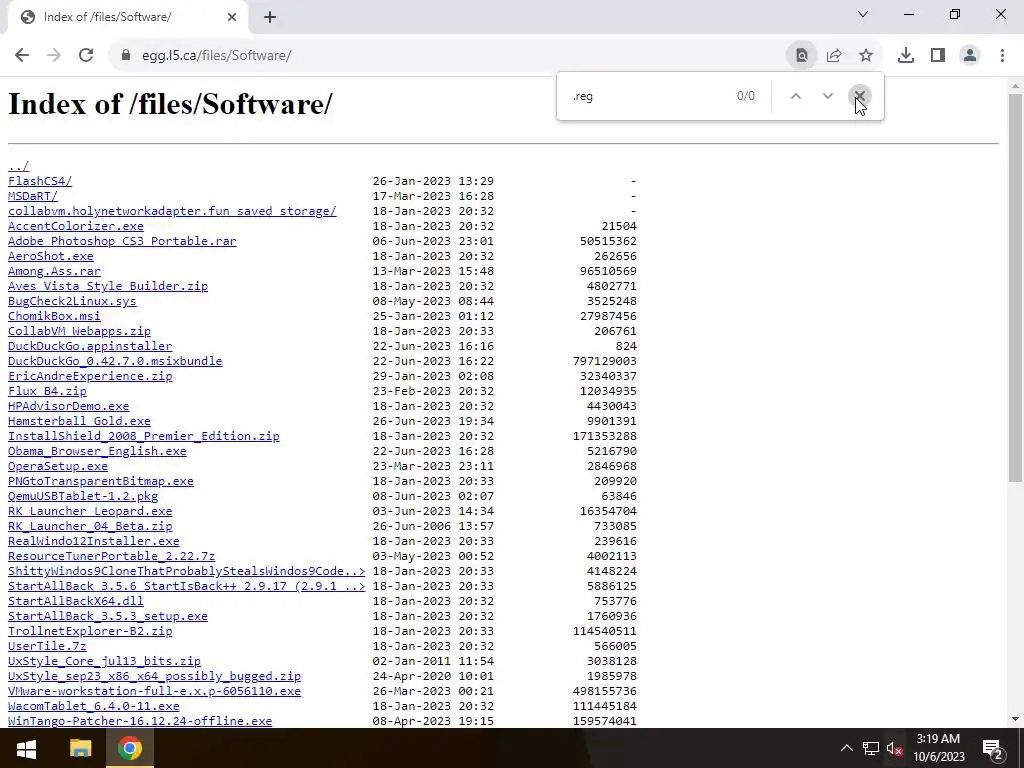Download AccentColorizer.exe
Screen dimensions: 1024x768
coord(76,226)
